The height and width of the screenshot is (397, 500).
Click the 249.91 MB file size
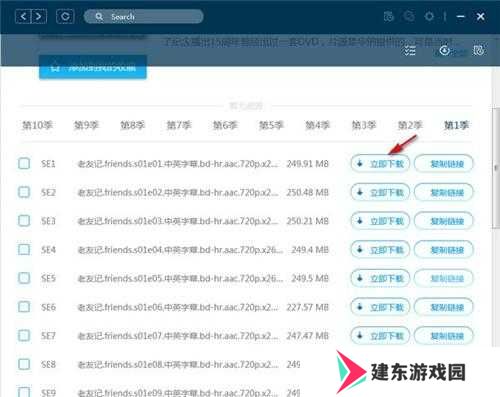click(308, 164)
